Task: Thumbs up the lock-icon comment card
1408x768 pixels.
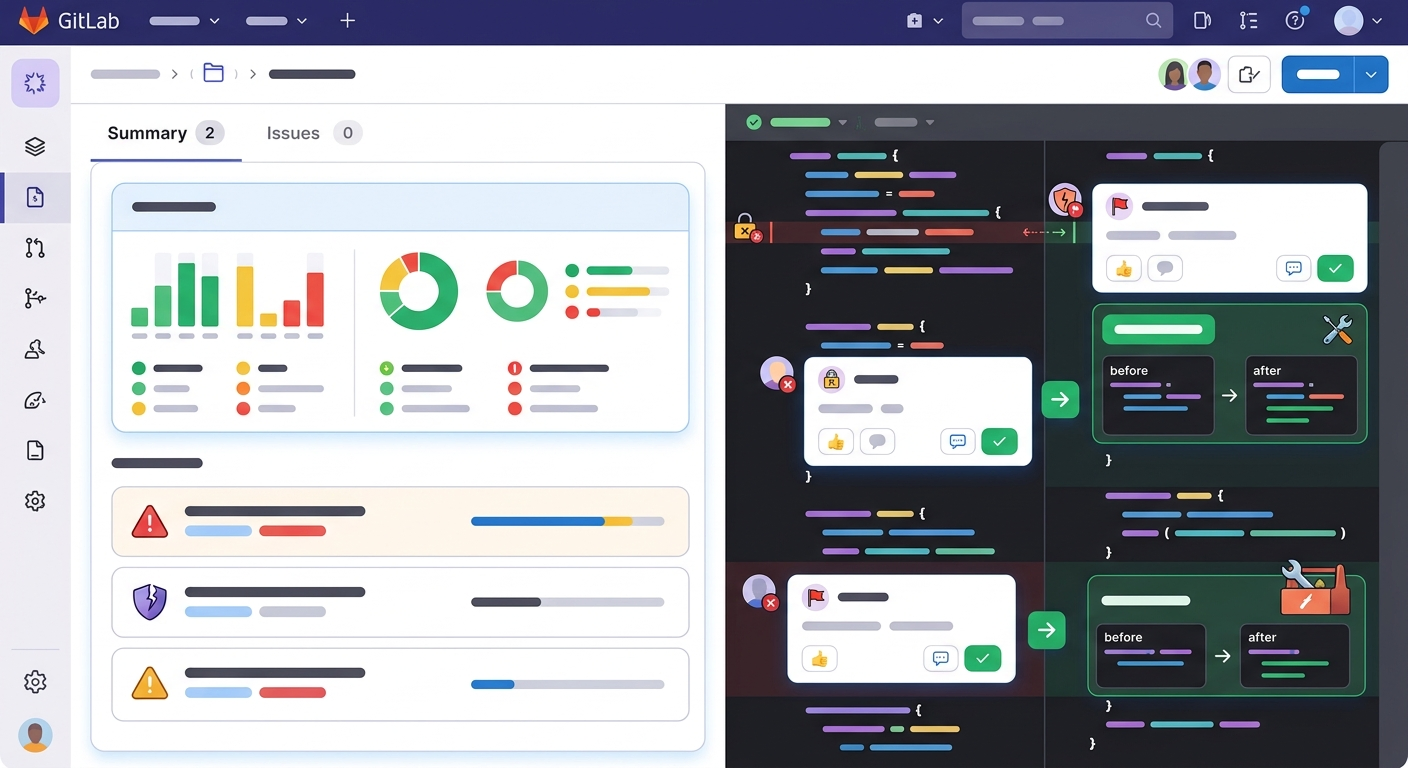Action: pyautogui.click(x=836, y=441)
